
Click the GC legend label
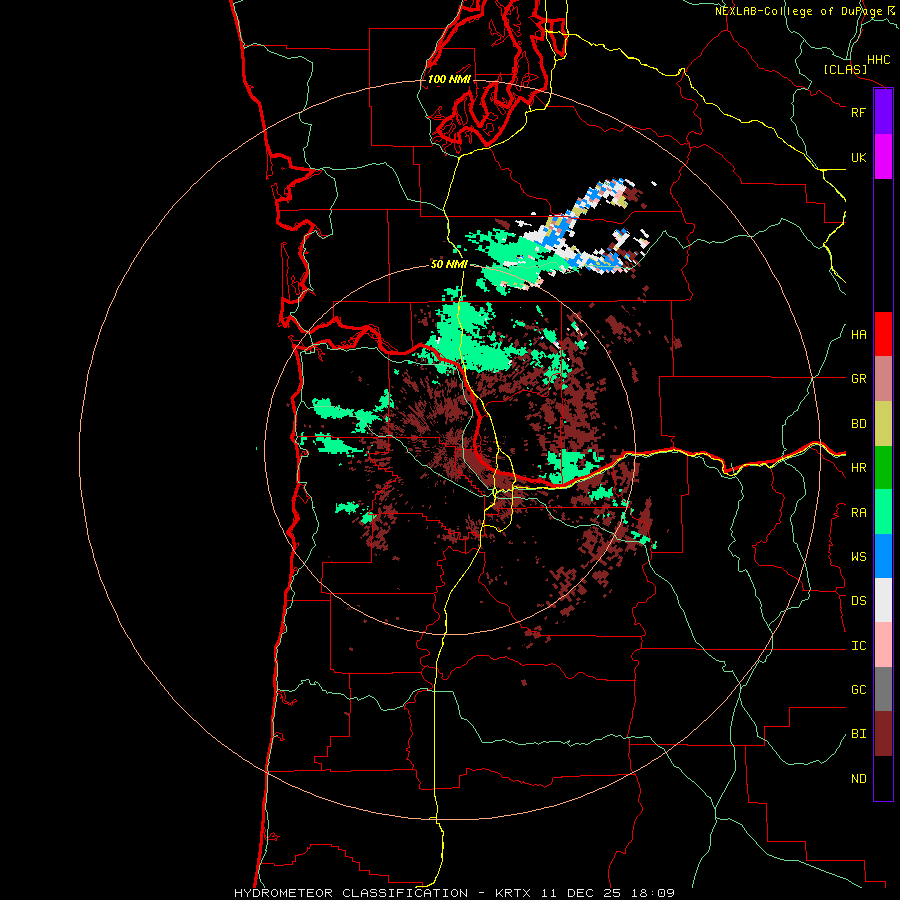tap(858, 690)
